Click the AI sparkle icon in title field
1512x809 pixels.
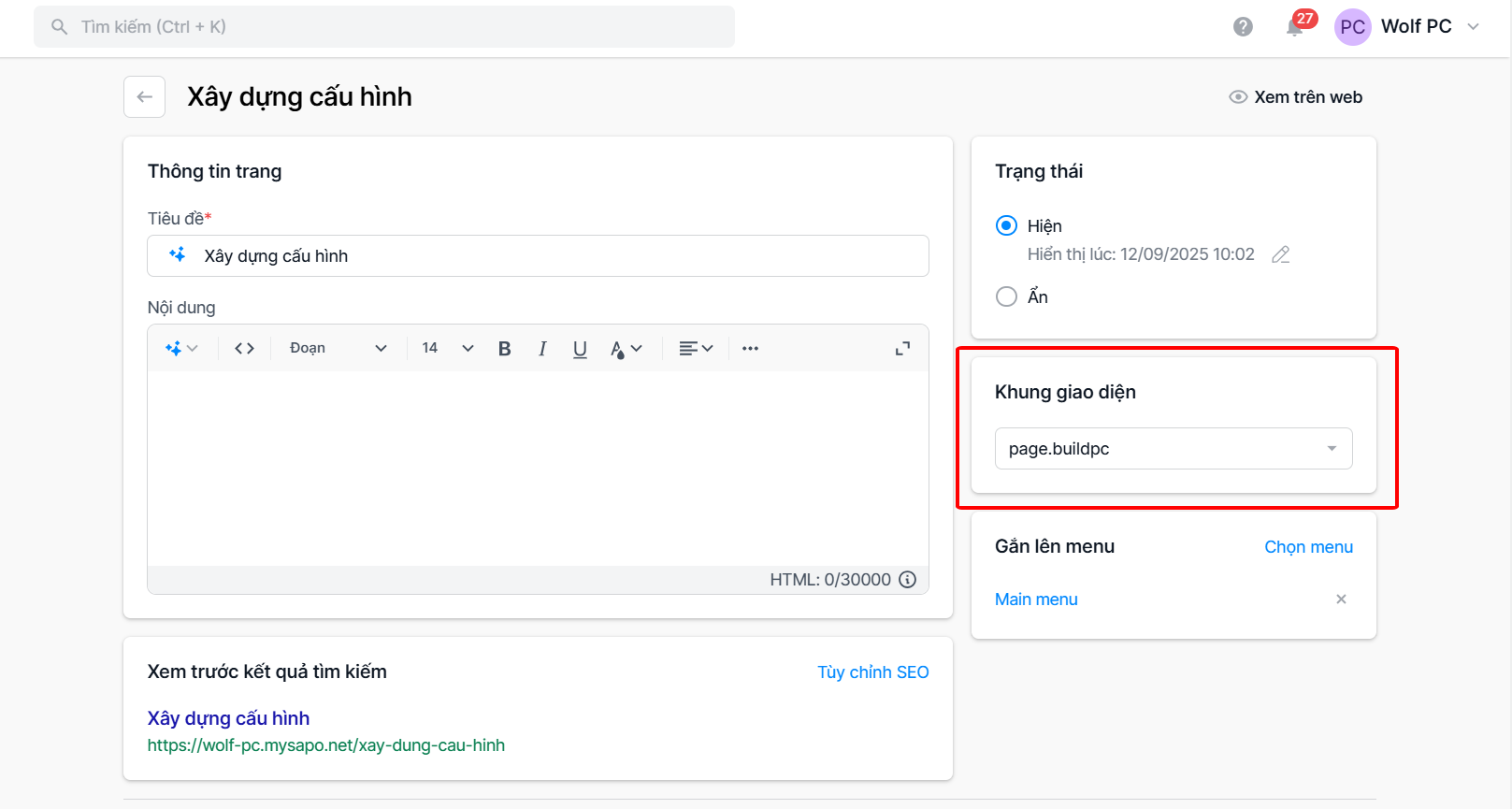[x=177, y=254]
